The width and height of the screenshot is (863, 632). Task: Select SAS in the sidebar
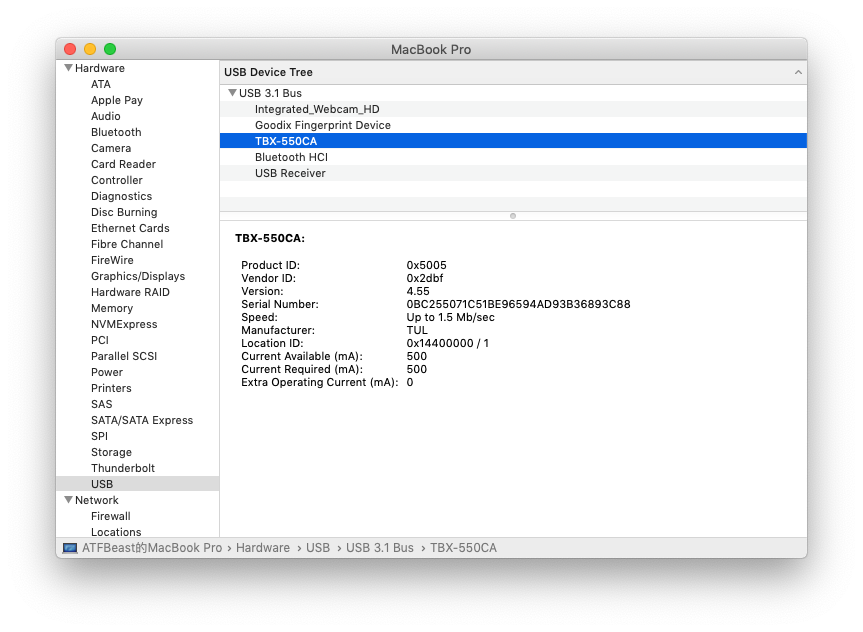click(101, 404)
